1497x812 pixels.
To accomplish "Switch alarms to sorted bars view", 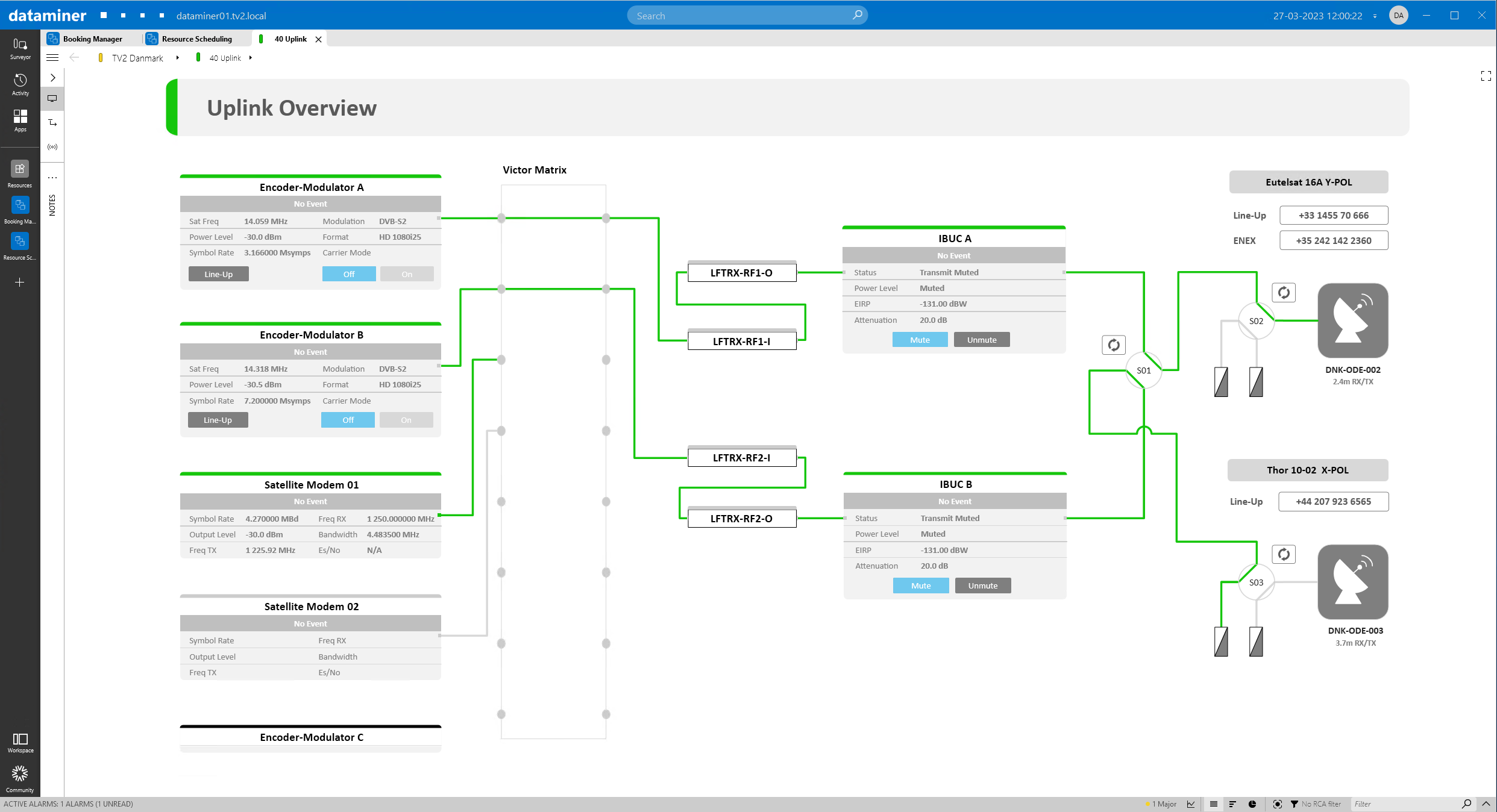I will click(1232, 804).
